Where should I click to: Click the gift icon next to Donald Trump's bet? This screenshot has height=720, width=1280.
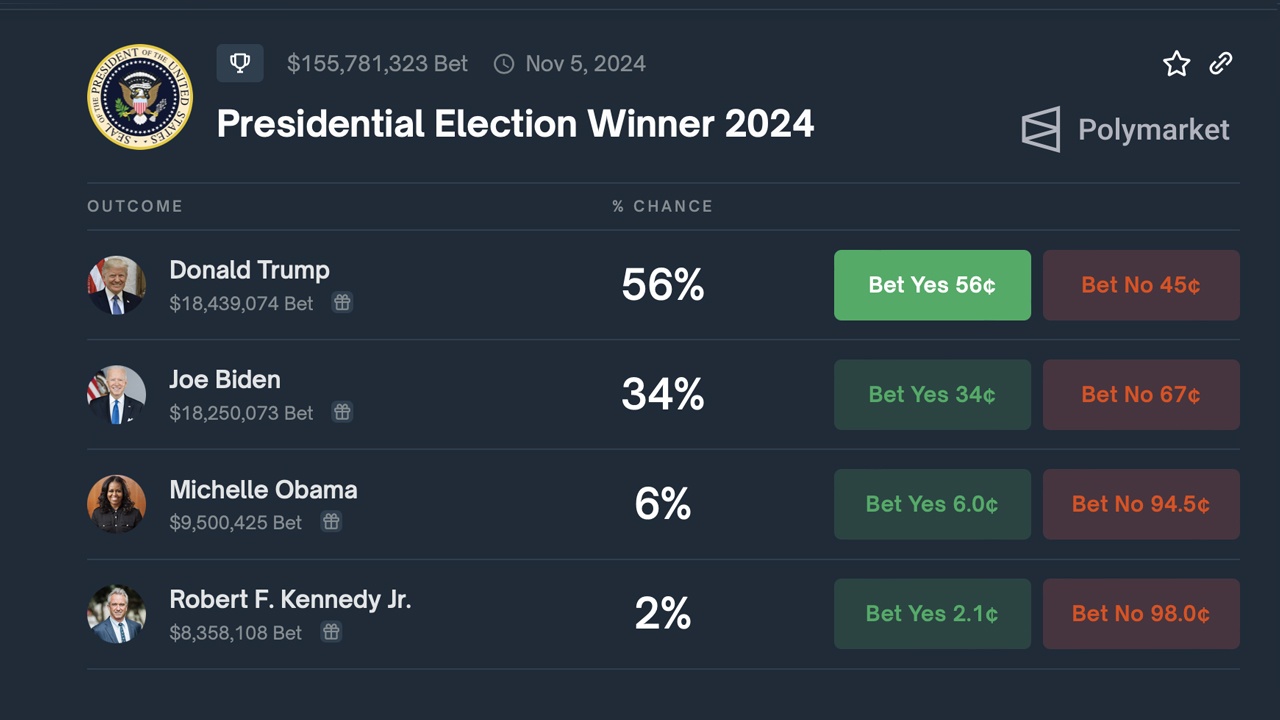(x=342, y=302)
